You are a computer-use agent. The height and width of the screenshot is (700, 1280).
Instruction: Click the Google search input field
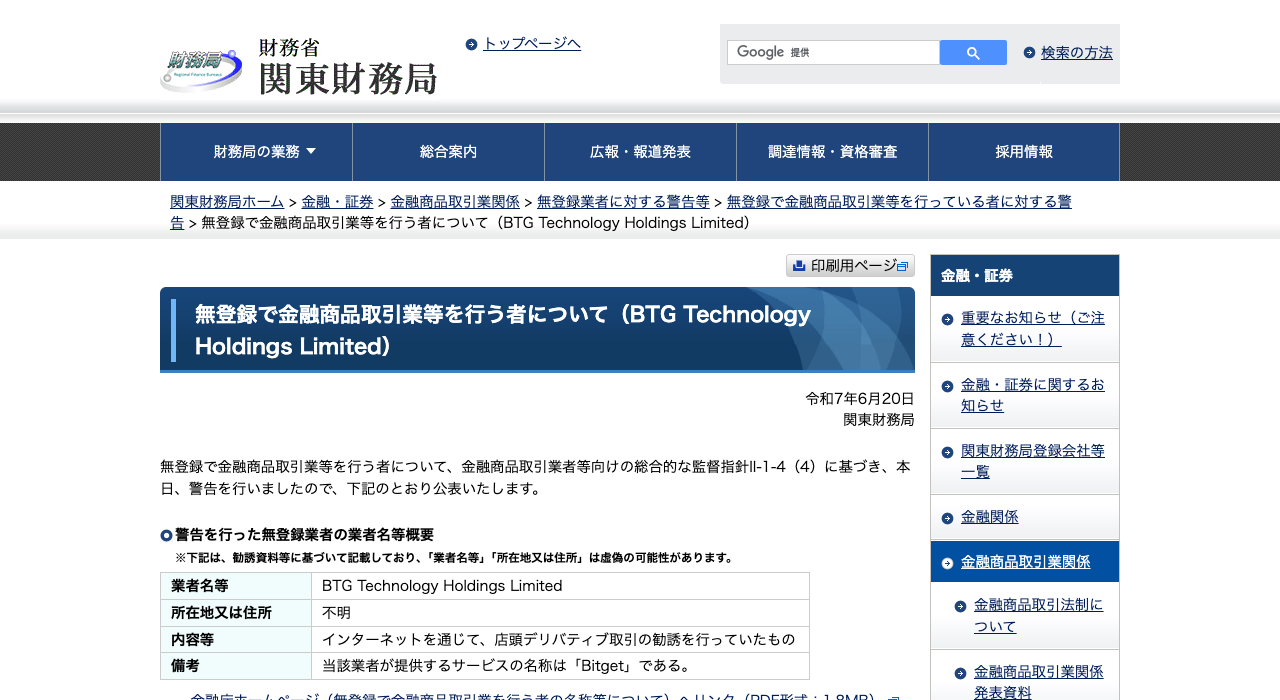[x=833, y=53]
